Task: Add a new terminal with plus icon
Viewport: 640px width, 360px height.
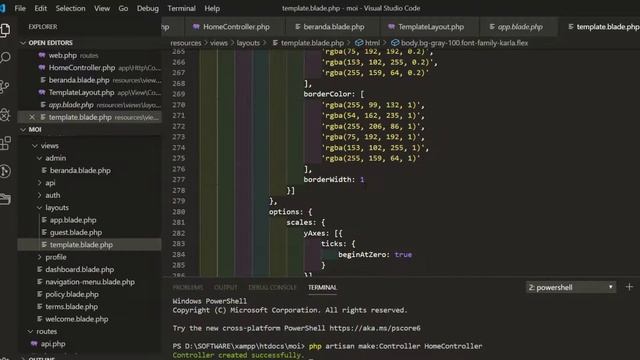Action: coord(629,287)
